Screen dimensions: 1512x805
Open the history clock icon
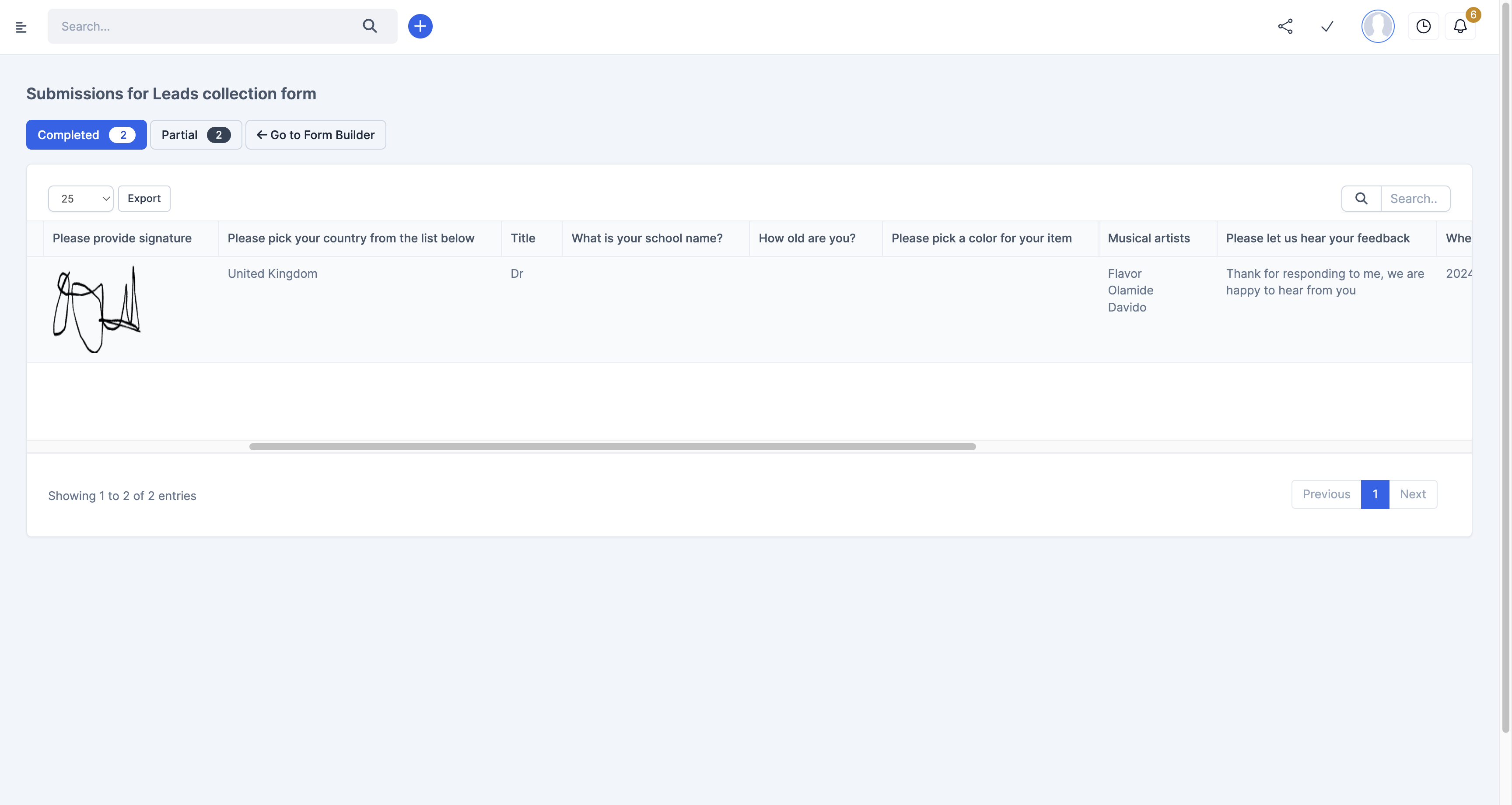click(1424, 26)
